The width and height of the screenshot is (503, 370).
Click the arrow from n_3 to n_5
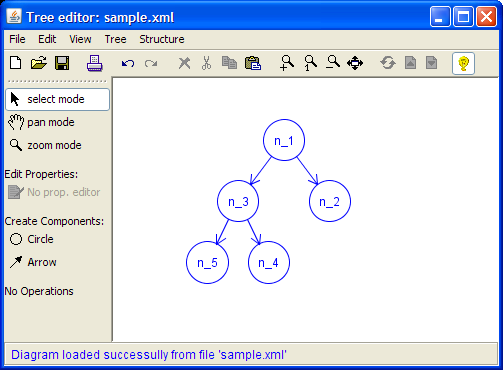point(222,232)
